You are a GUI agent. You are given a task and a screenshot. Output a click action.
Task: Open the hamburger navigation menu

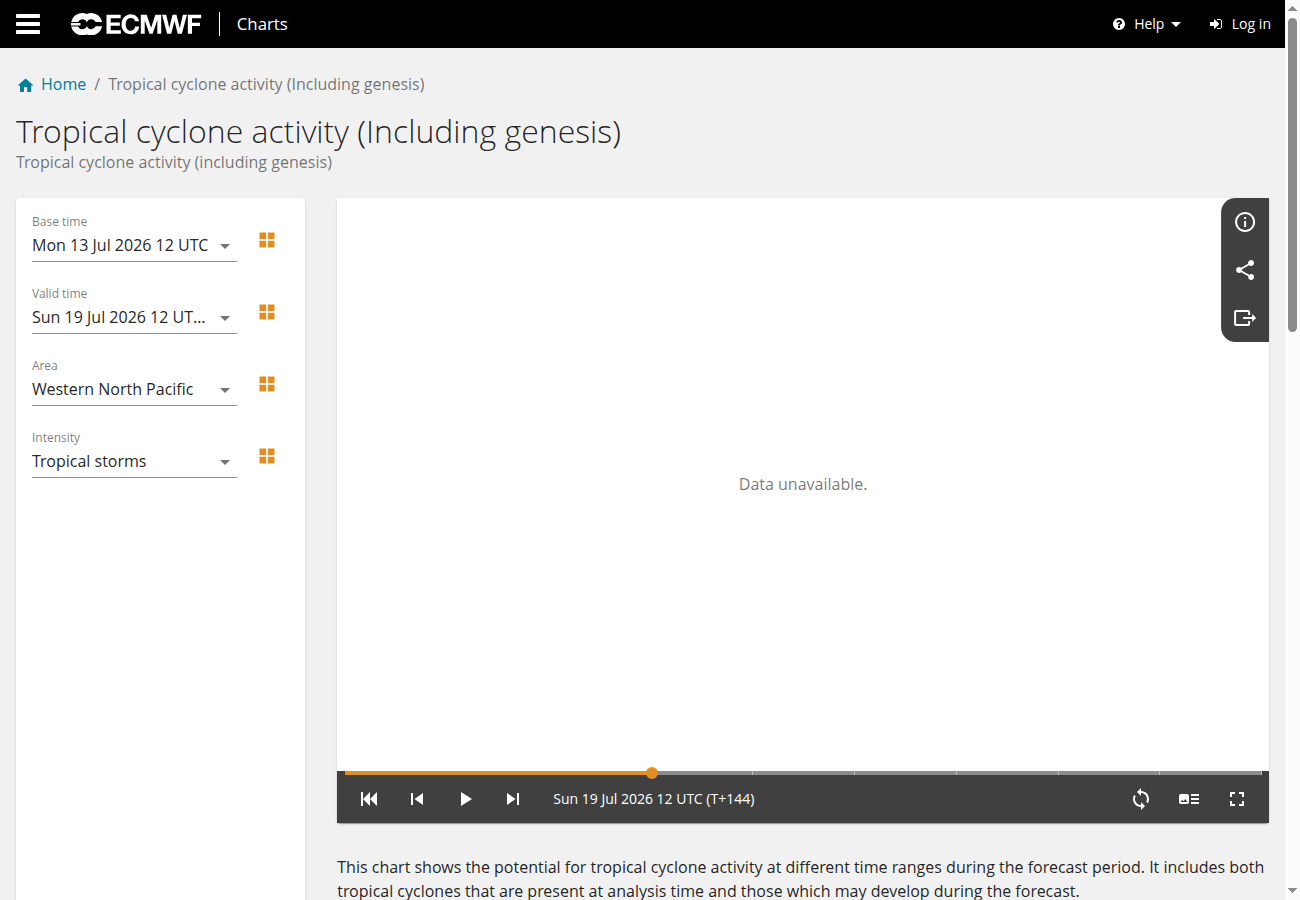[28, 24]
